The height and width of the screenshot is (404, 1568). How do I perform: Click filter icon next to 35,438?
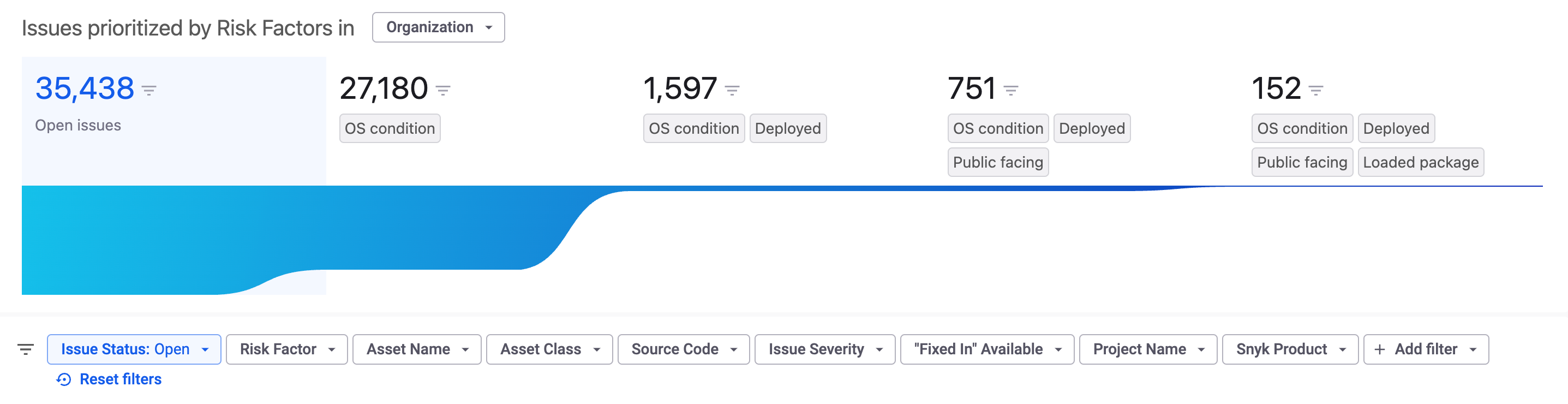pyautogui.click(x=149, y=91)
